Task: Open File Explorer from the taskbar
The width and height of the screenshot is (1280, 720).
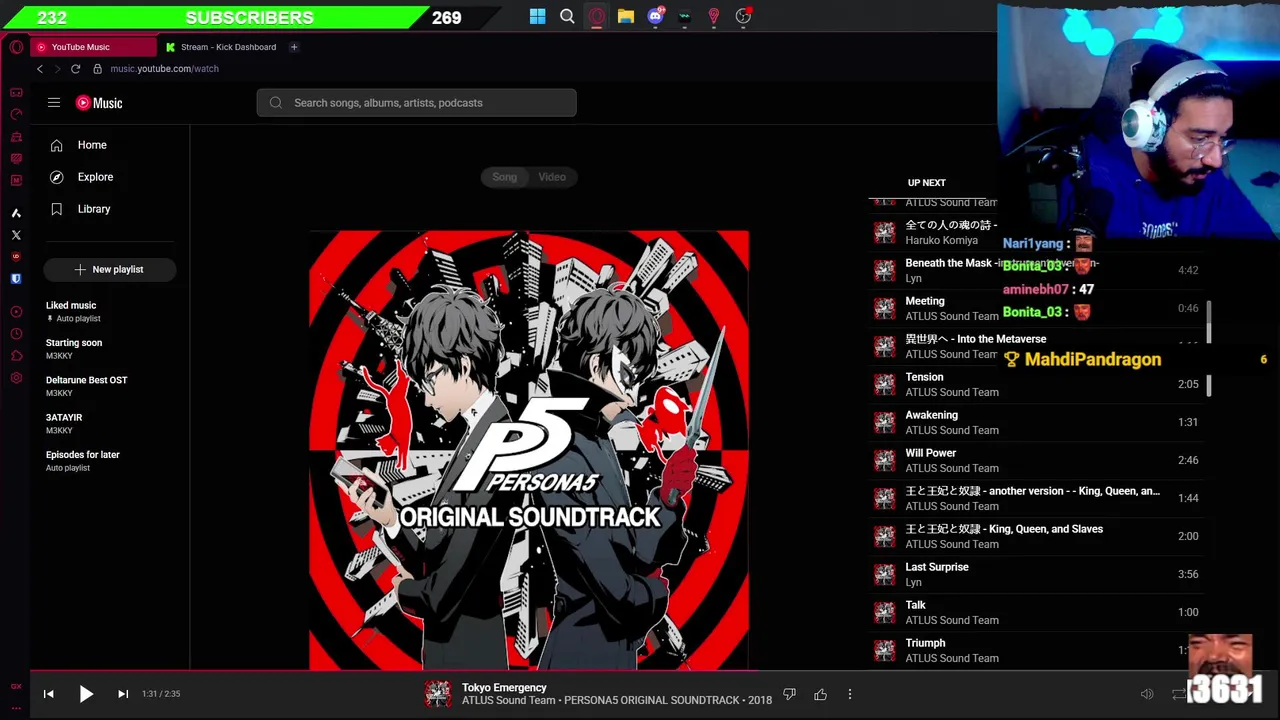Action: click(x=626, y=16)
